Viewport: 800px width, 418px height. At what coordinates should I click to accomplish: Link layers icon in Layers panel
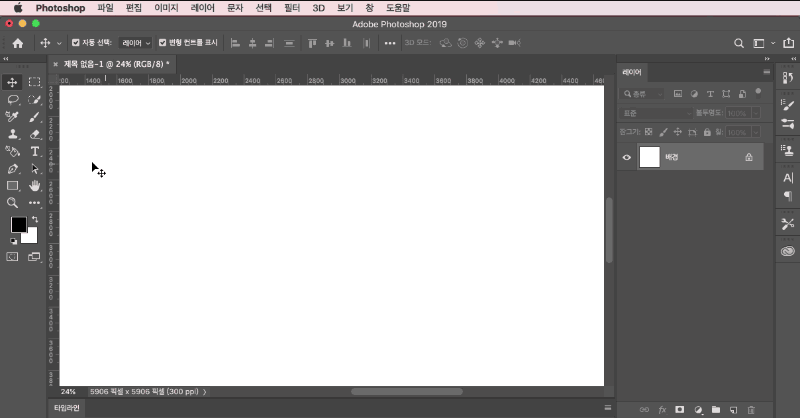point(644,410)
